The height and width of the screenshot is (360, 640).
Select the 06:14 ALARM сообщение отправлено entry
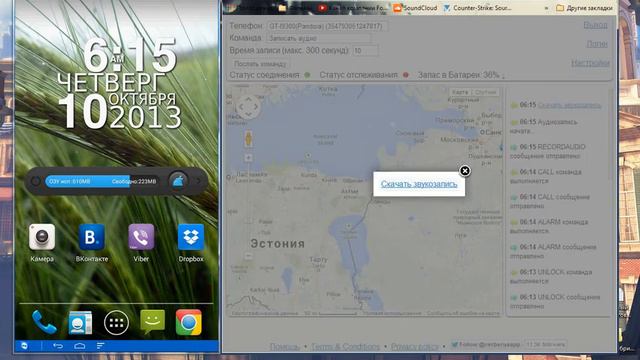click(x=553, y=251)
